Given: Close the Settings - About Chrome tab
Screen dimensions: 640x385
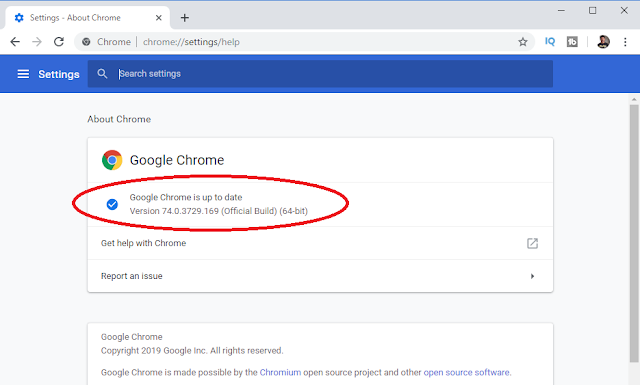Looking at the screenshot, I should coord(159,18).
